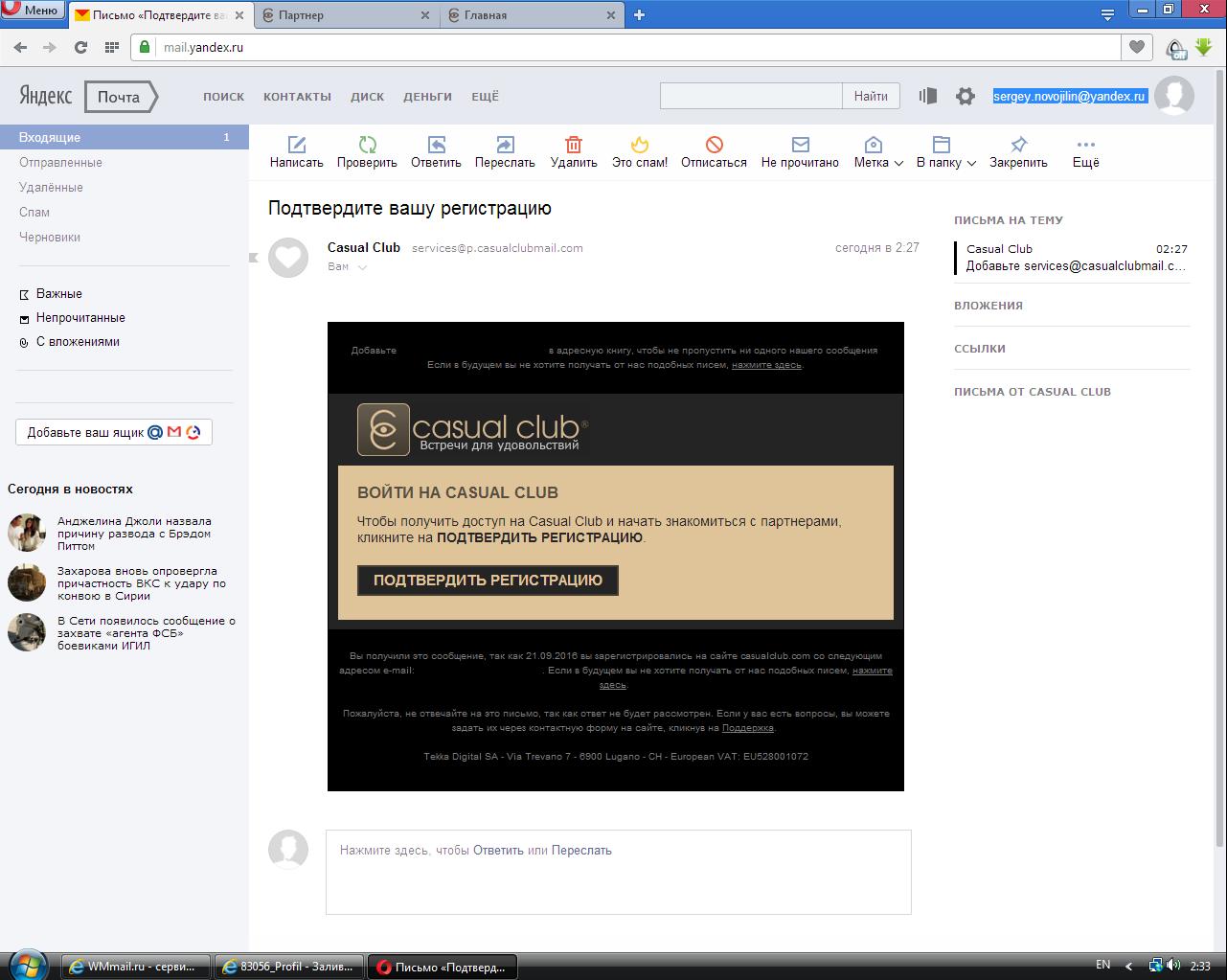
Task: Open Контакты in the top navigation
Action: [297, 97]
